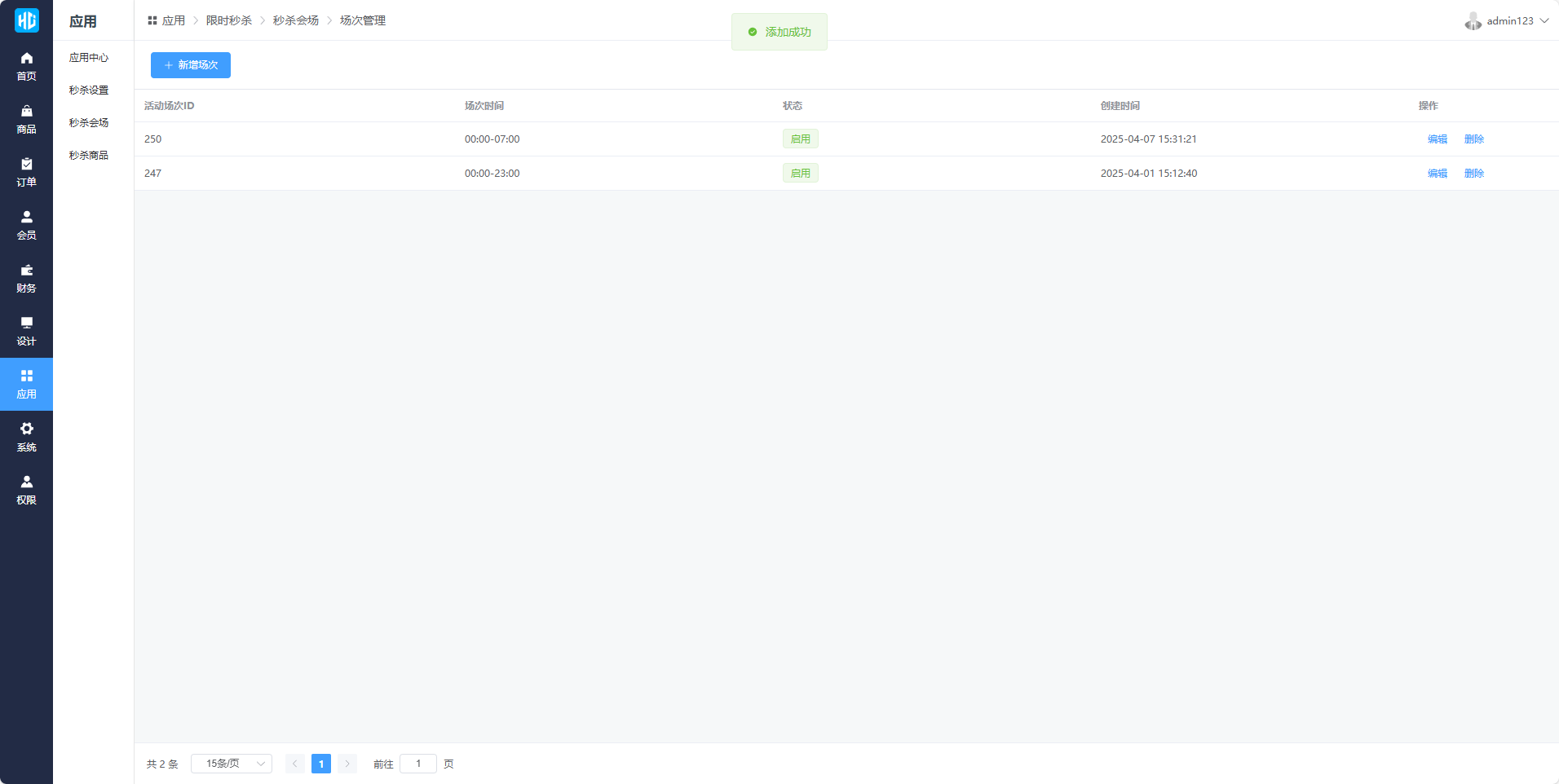Go to 会员 members icon
Screen dimensions: 1559x784
[x=26, y=218]
